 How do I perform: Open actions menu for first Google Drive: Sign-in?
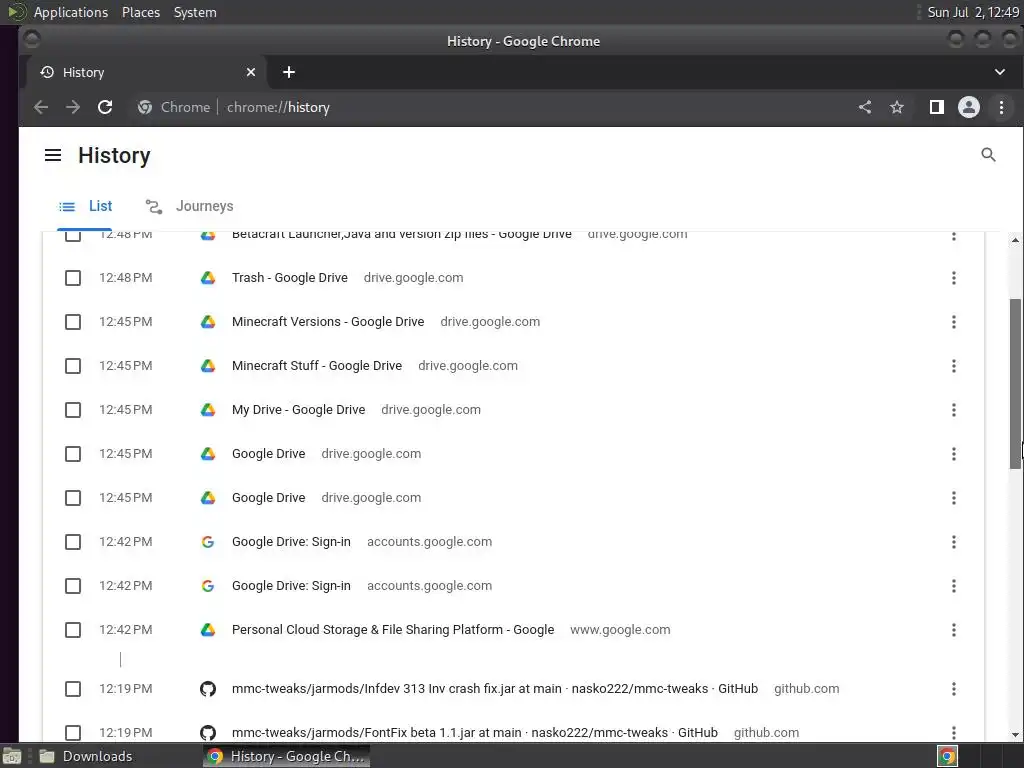[953, 542]
